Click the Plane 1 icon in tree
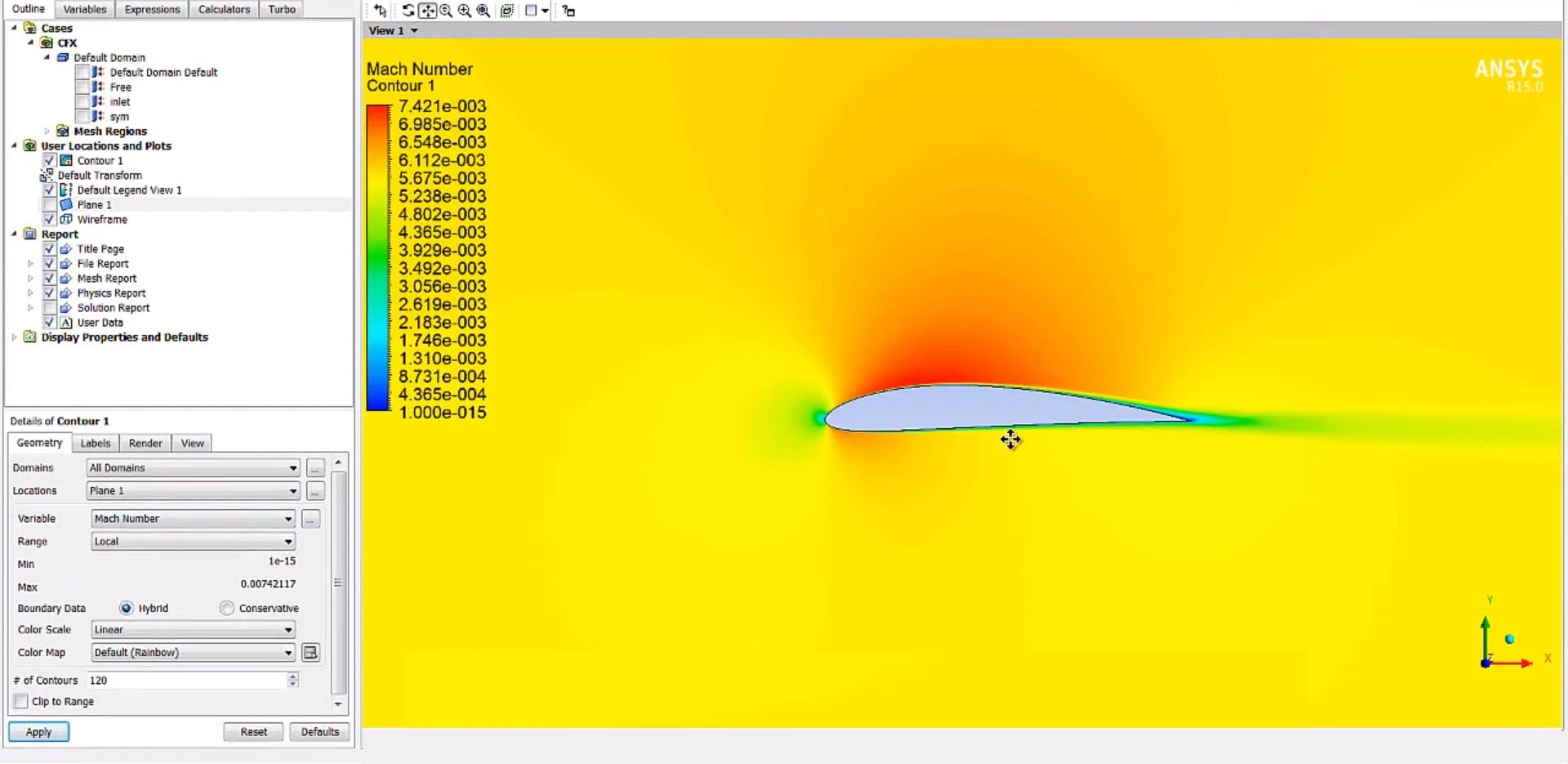1568x764 pixels. pyautogui.click(x=66, y=204)
